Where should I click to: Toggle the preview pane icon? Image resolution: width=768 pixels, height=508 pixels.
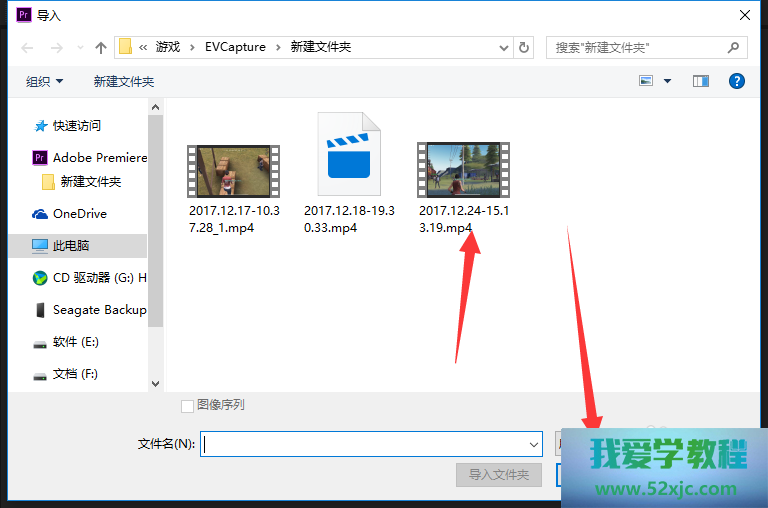pyautogui.click(x=701, y=81)
